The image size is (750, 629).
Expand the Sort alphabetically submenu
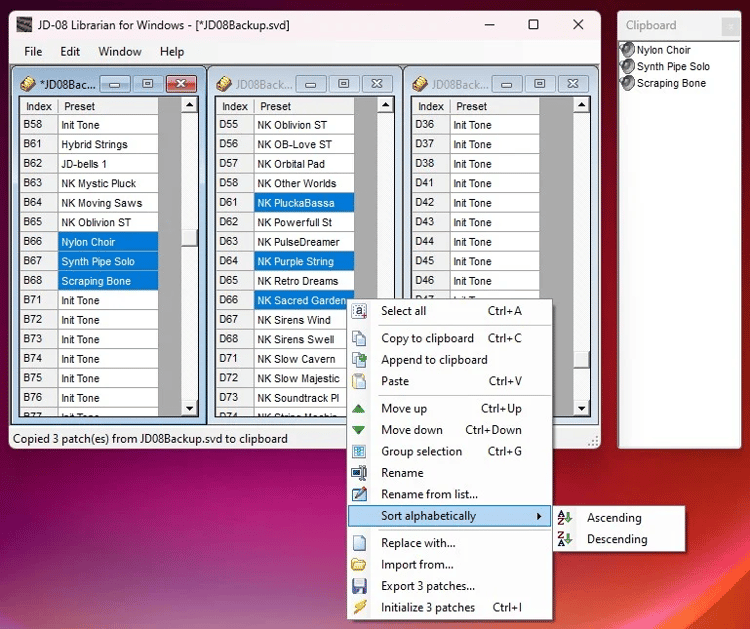450,516
